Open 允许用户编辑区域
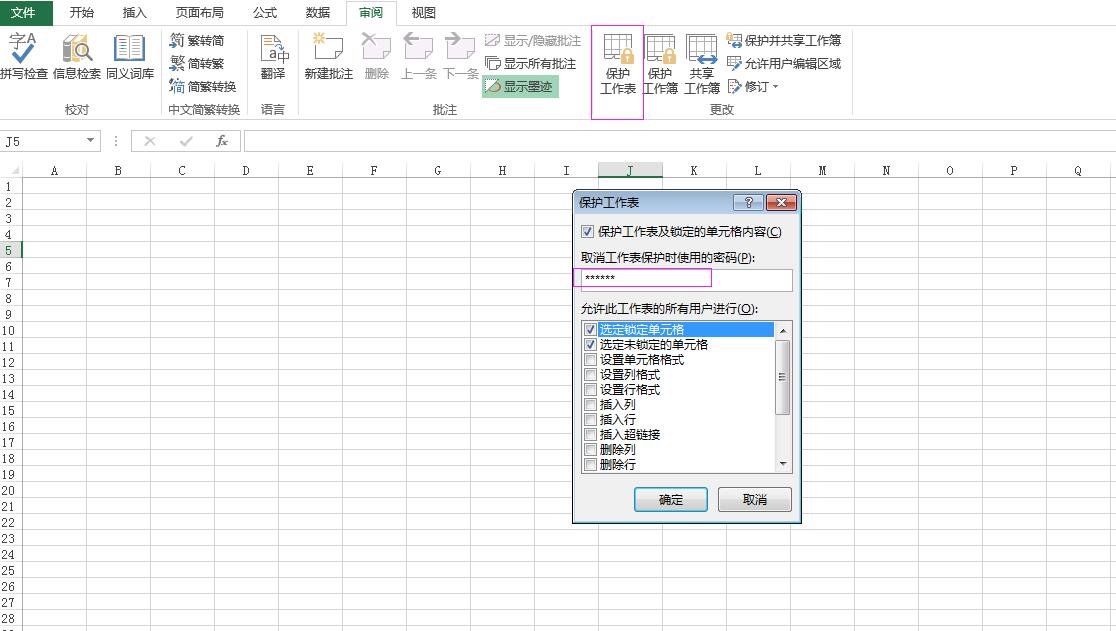 (x=784, y=63)
